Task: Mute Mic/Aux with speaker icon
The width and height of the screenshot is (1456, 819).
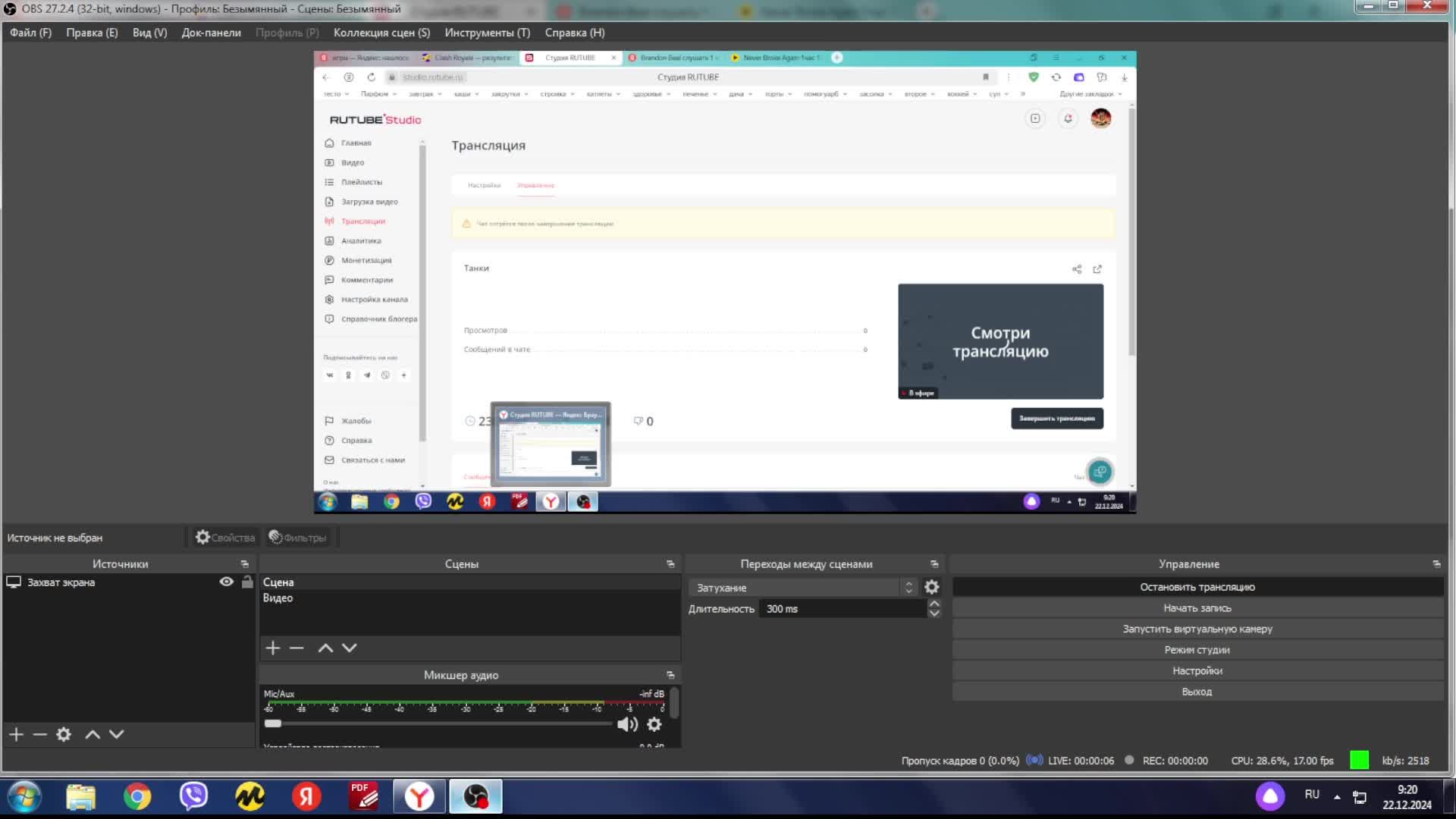Action: pyautogui.click(x=627, y=724)
